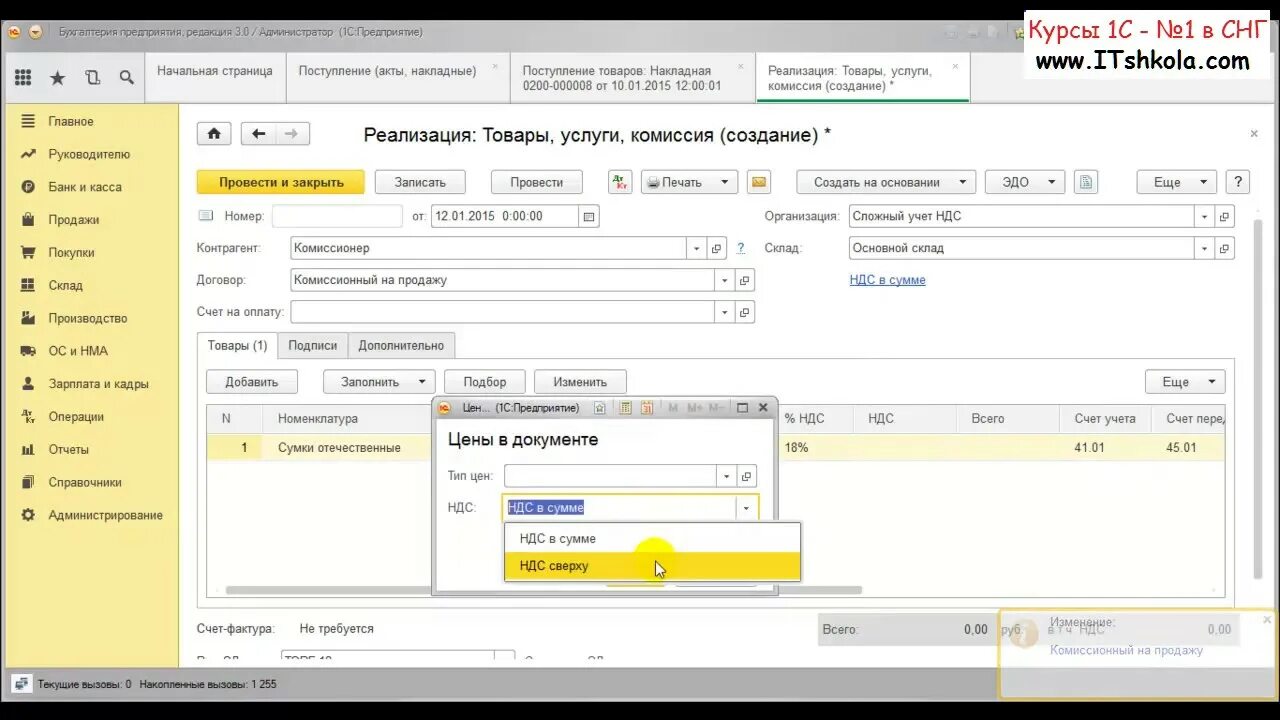Expand Заполнить dropdown button
Image resolution: width=1280 pixels, height=720 pixels.
point(379,382)
